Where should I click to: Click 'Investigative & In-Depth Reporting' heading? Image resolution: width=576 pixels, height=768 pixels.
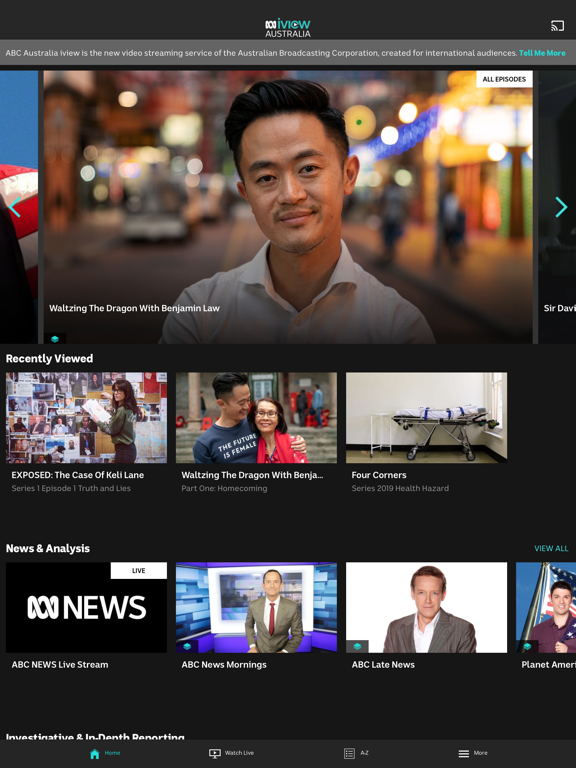click(x=95, y=736)
